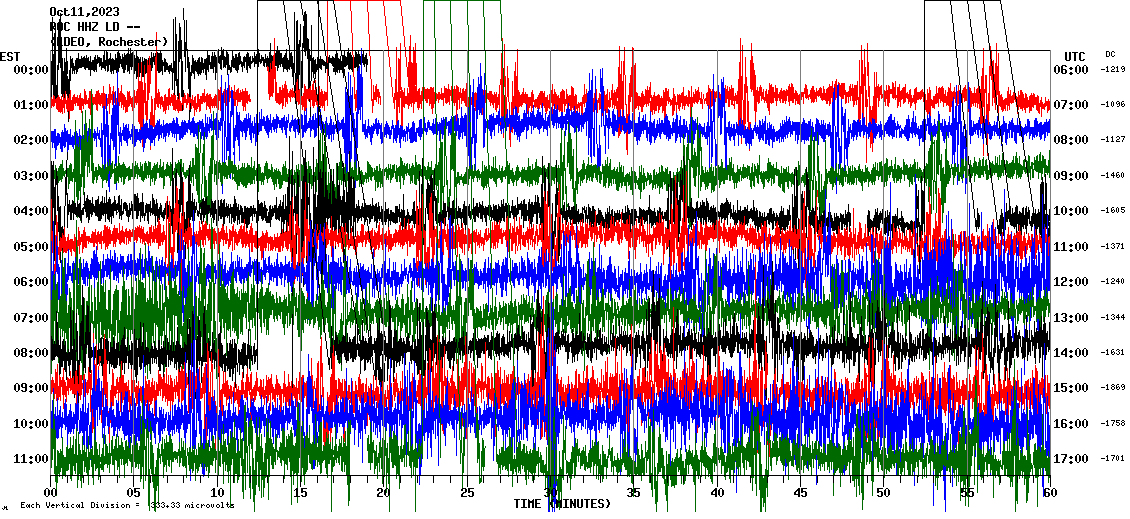The image size is (1130, 519).
Task: Click the UTC column header
Action: 1075,56
